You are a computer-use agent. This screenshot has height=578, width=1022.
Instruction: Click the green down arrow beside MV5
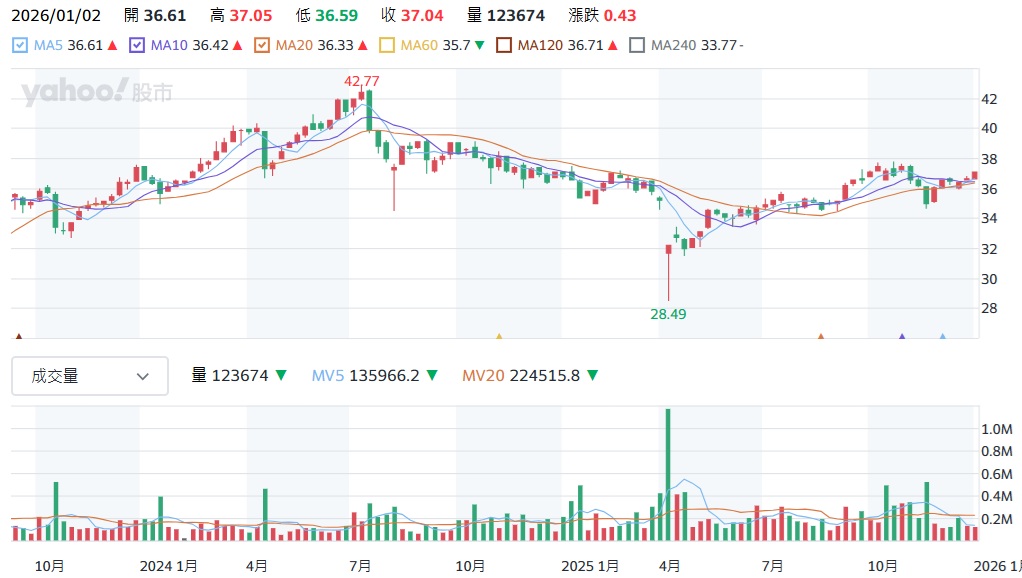coord(432,376)
